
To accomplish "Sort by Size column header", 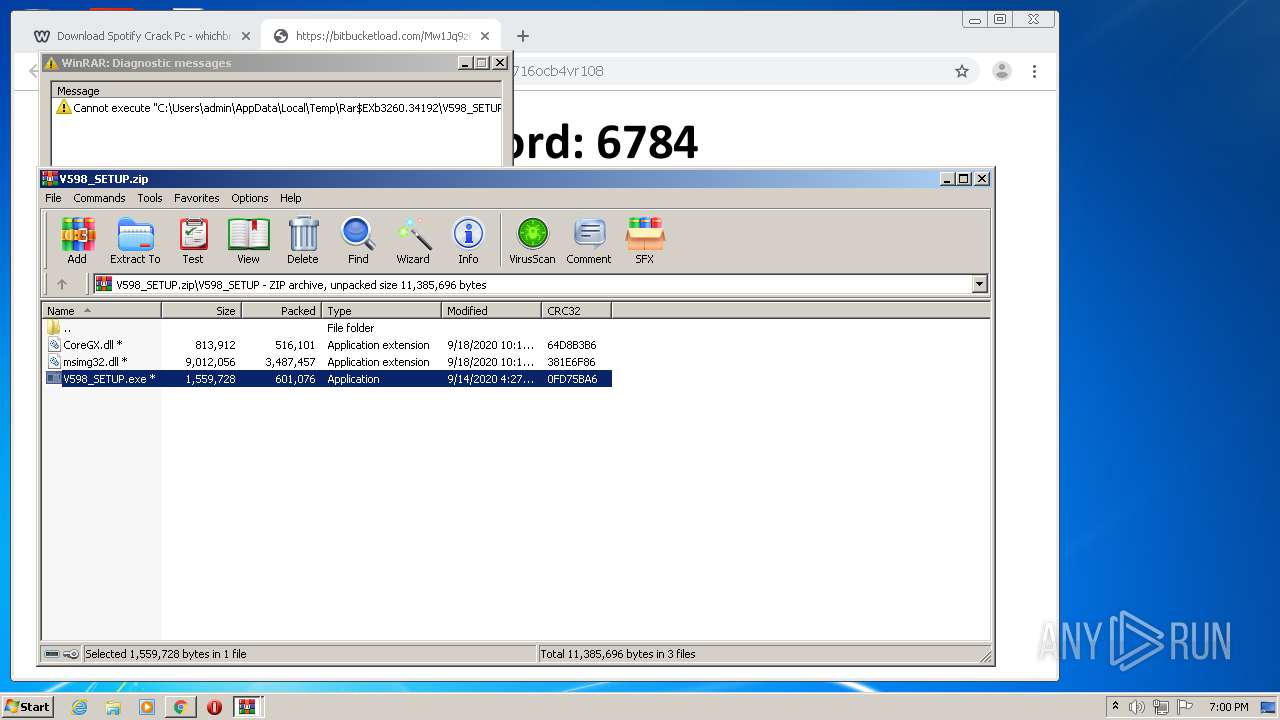I will click(201, 311).
